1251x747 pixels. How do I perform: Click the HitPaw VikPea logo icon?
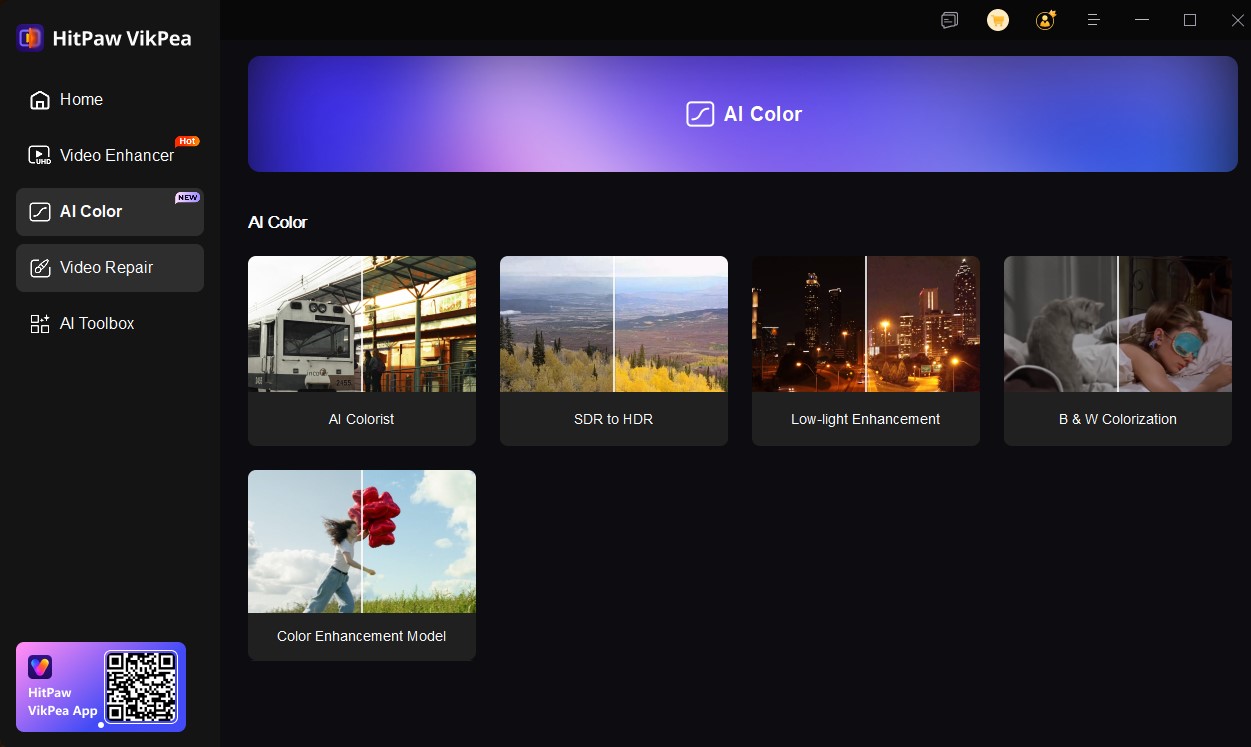coord(30,38)
